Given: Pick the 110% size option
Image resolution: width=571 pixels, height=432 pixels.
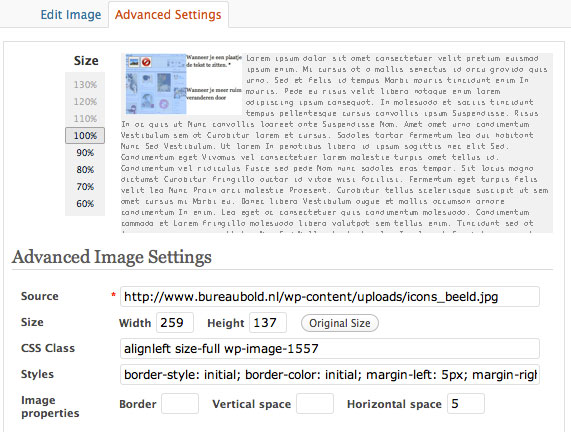Looking at the screenshot, I should 85,119.
